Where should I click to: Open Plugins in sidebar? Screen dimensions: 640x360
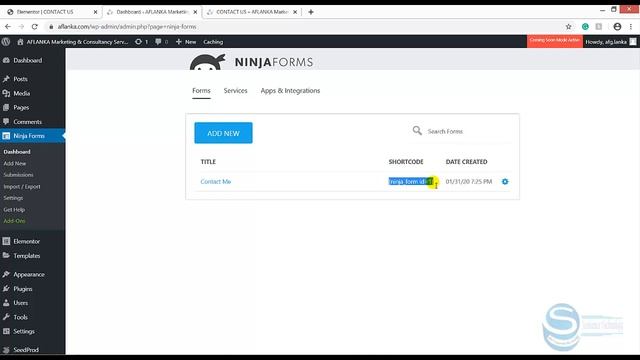tap(23, 289)
